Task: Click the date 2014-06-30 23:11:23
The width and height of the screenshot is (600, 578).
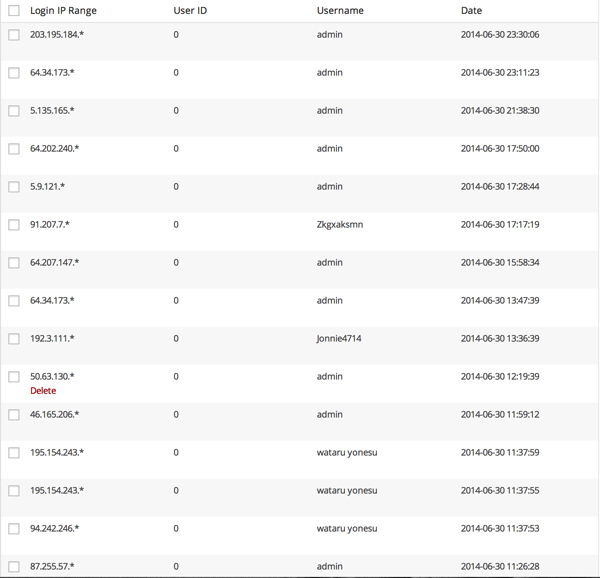Action: click(x=500, y=72)
